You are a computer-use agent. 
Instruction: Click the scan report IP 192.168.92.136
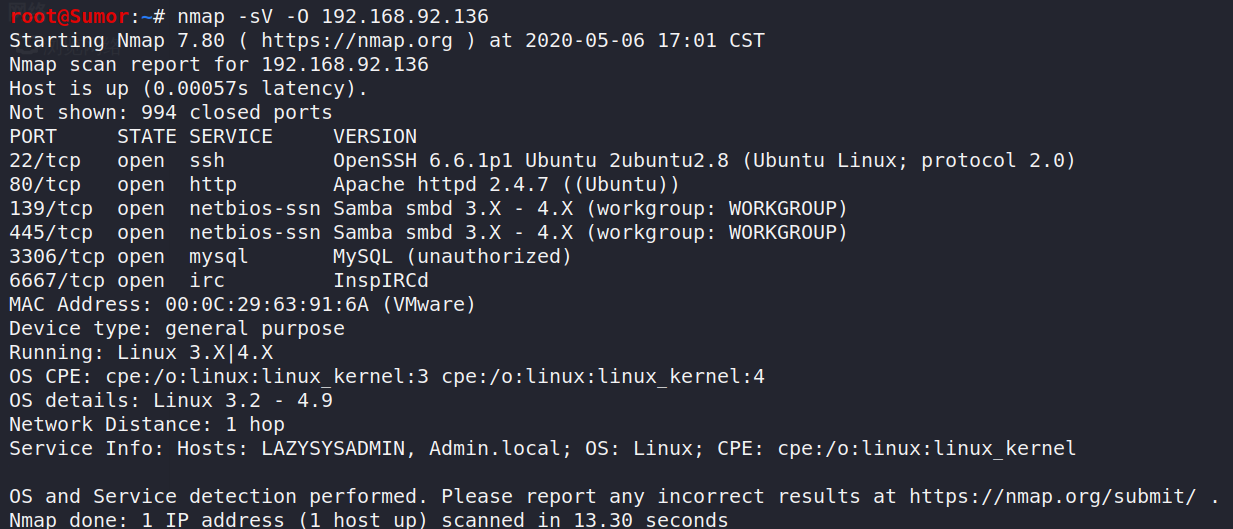[345, 64]
